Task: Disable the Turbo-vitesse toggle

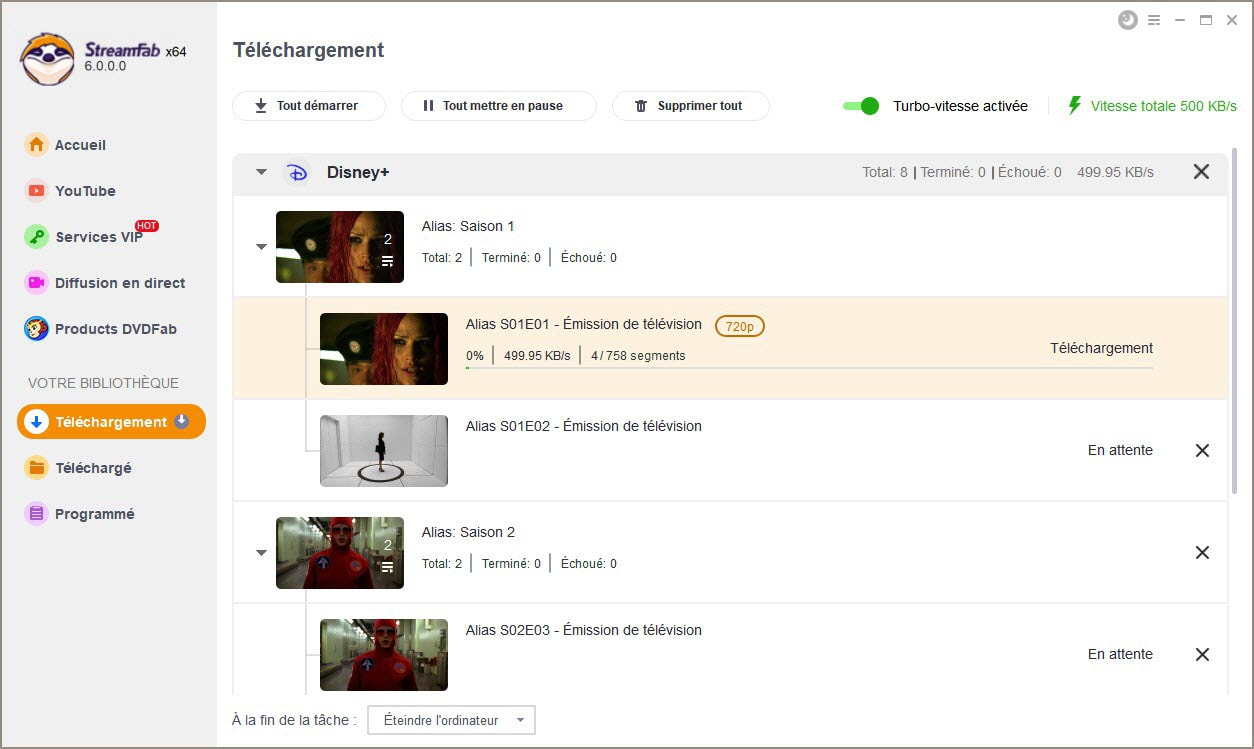Action: (861, 106)
